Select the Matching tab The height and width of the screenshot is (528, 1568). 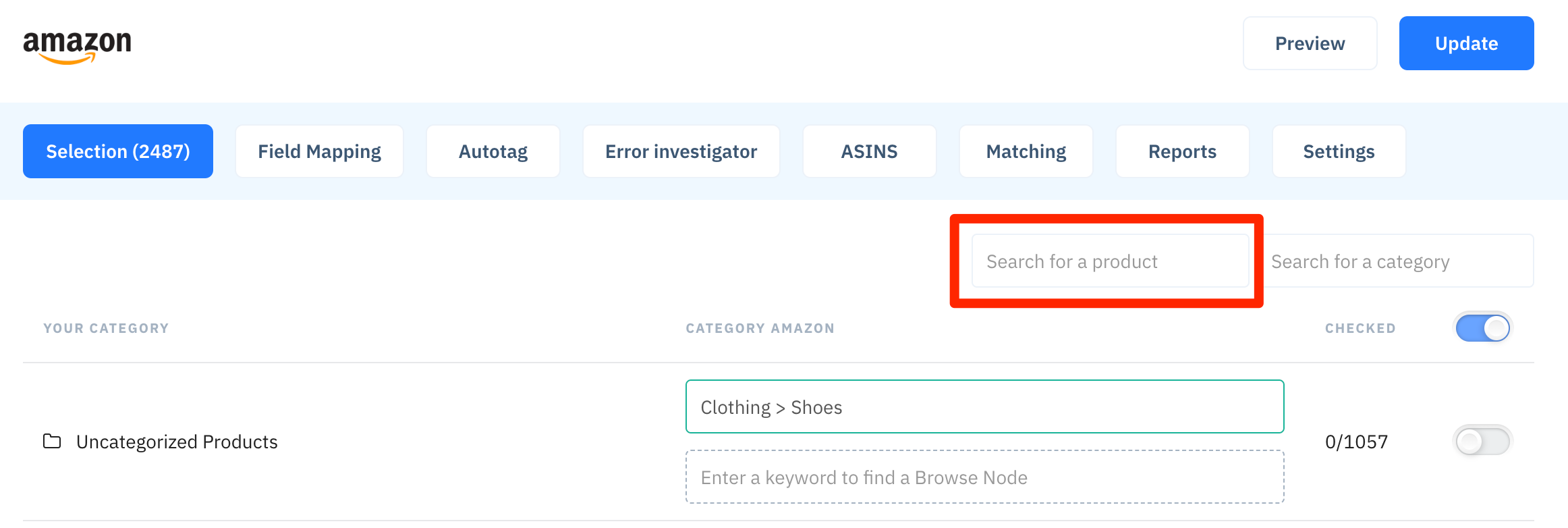pyautogui.click(x=1026, y=151)
